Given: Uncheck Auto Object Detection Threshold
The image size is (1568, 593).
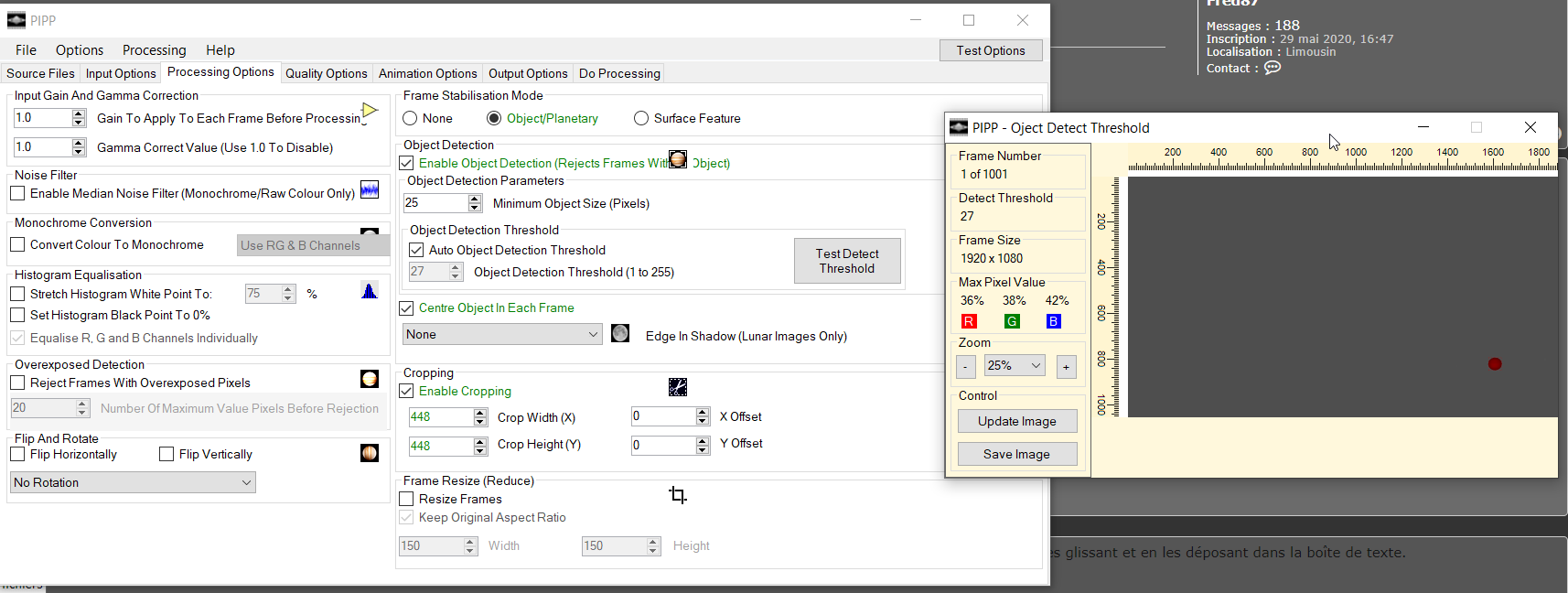Looking at the screenshot, I should tap(416, 250).
